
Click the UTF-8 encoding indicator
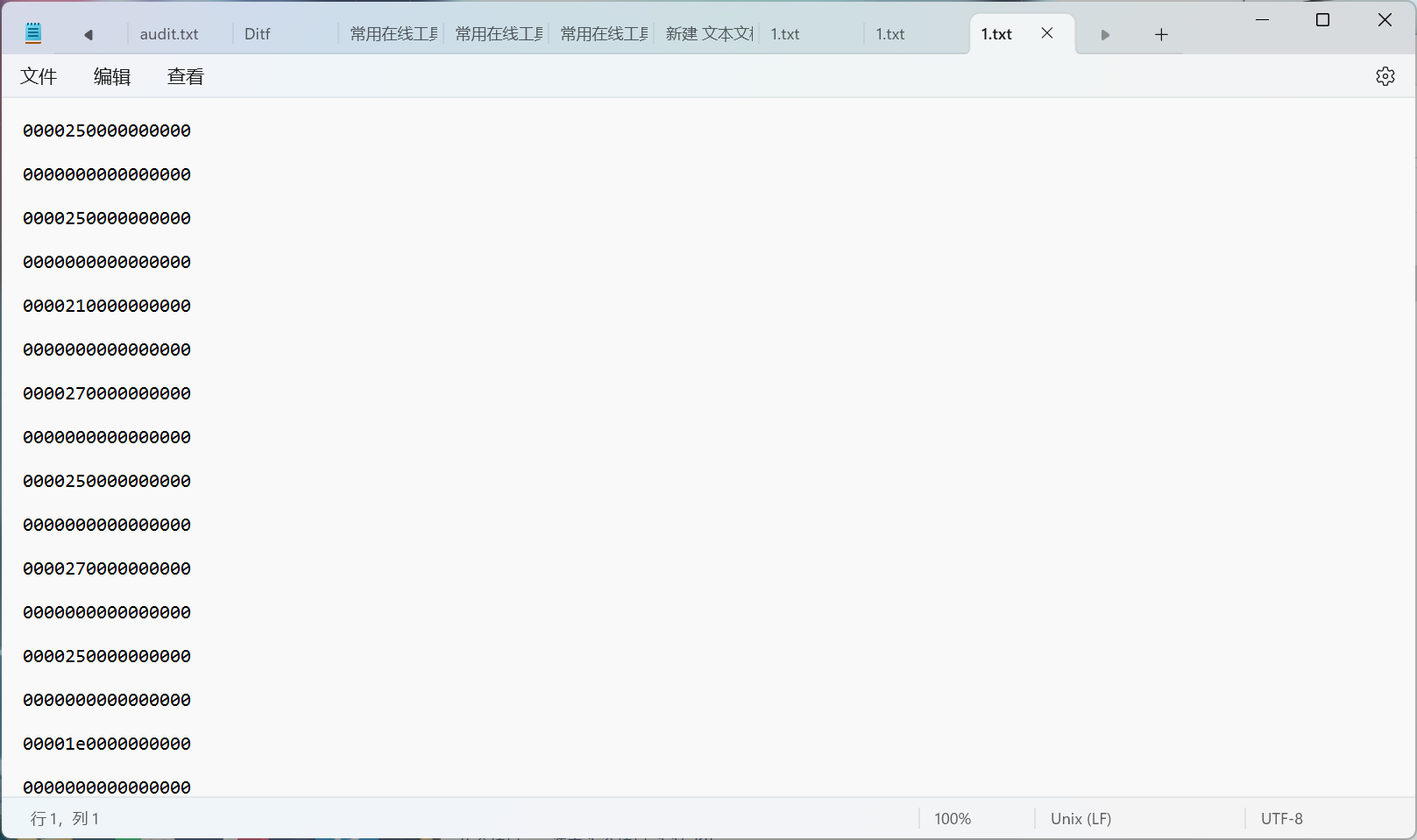pos(1281,819)
